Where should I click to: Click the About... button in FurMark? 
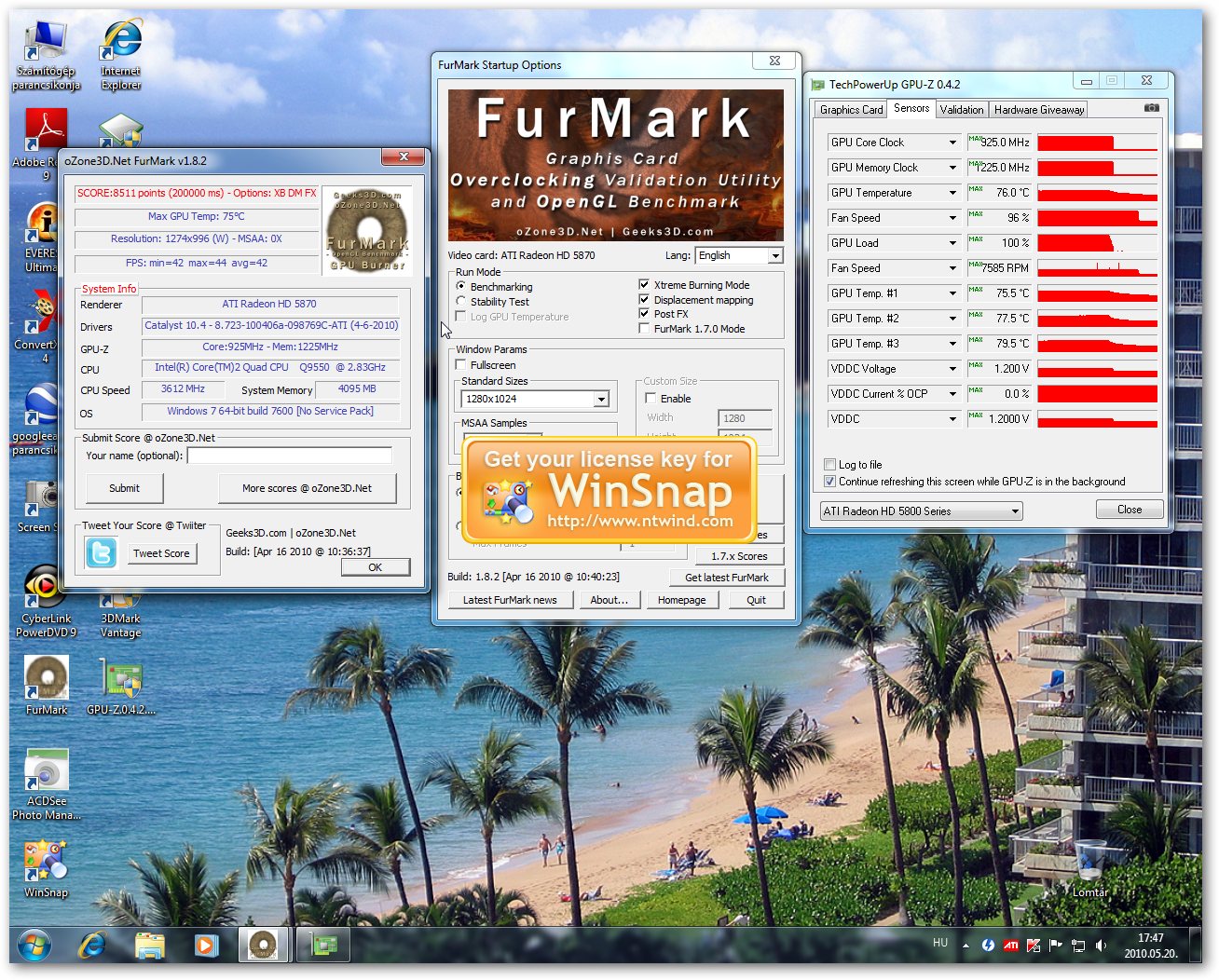coord(609,600)
